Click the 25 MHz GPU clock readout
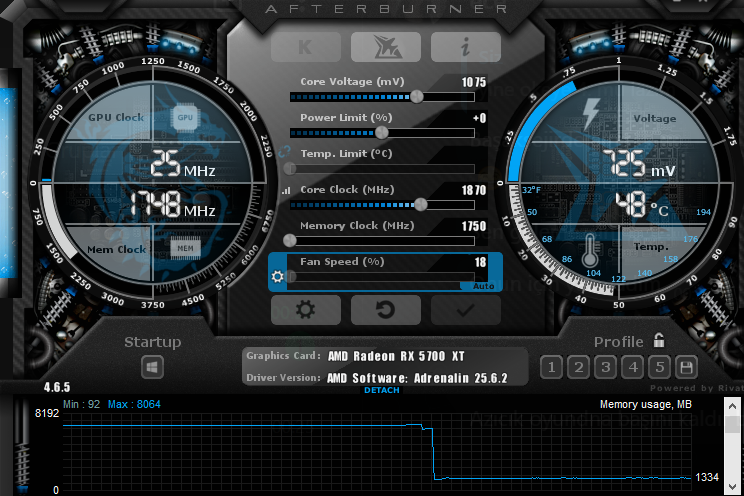Image resolution: width=744 pixels, height=496 pixels. 183,164
